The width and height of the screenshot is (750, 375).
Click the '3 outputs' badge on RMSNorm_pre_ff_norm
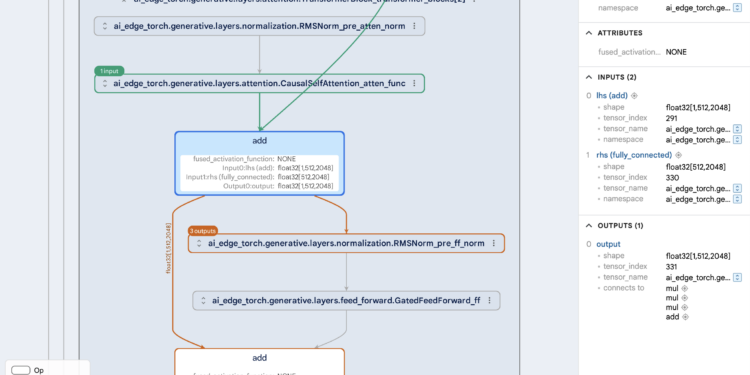[203, 231]
